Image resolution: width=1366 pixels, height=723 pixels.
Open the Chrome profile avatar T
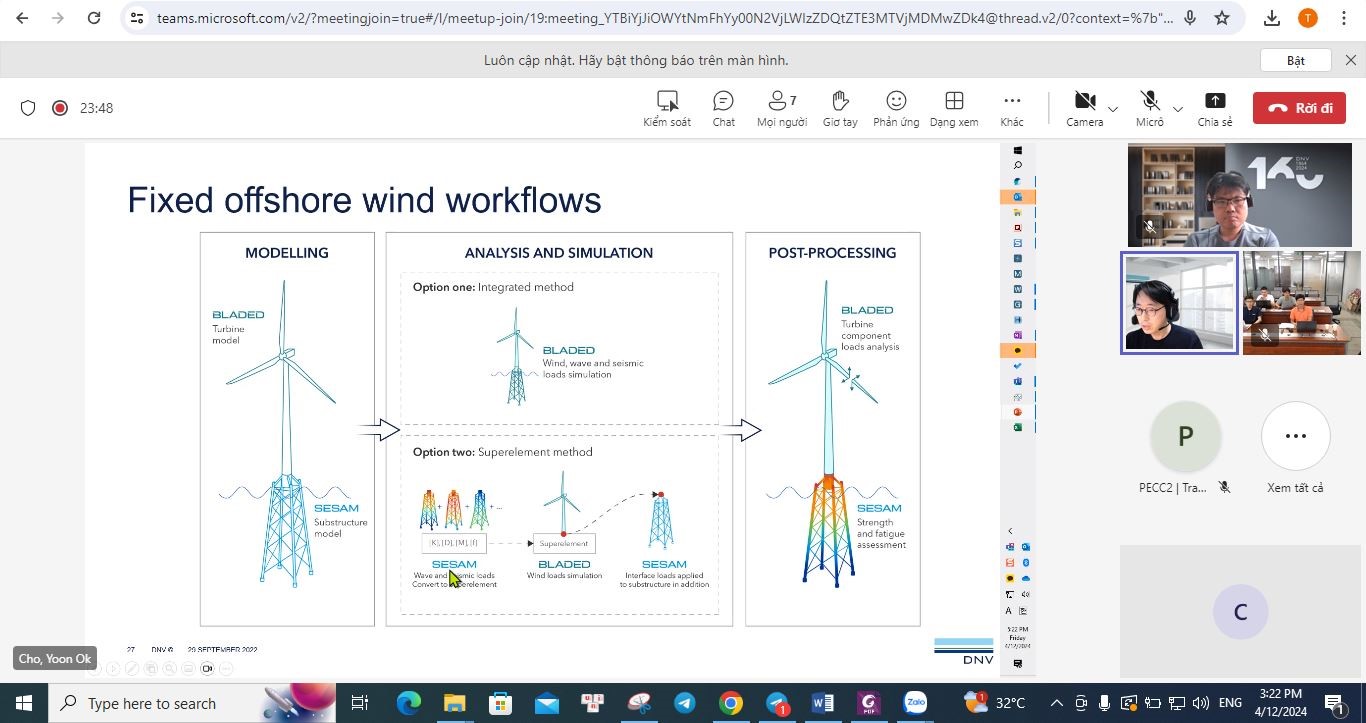pyautogui.click(x=1307, y=18)
